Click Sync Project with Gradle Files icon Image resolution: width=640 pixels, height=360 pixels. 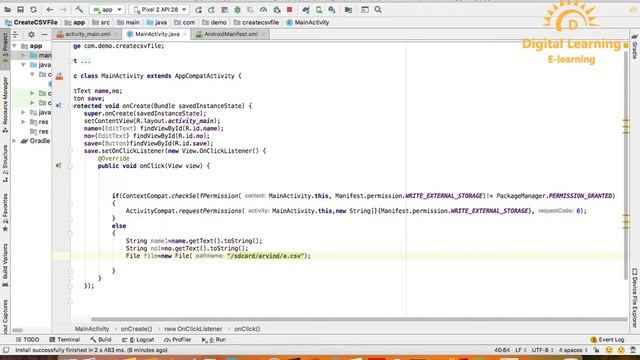tap(306, 9)
